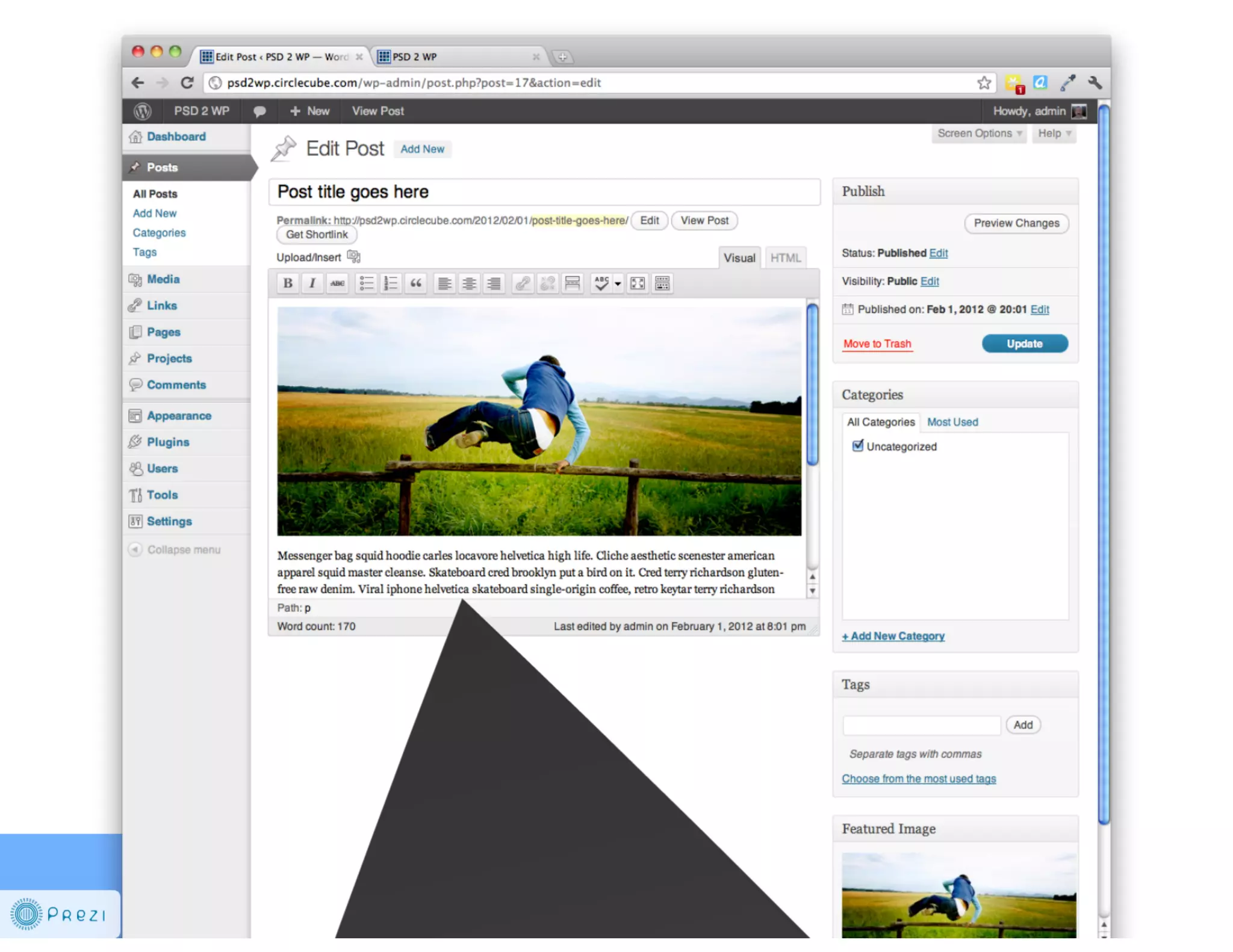
Task: Show the kitchen sink toolbar row
Action: pyautogui.click(x=662, y=283)
